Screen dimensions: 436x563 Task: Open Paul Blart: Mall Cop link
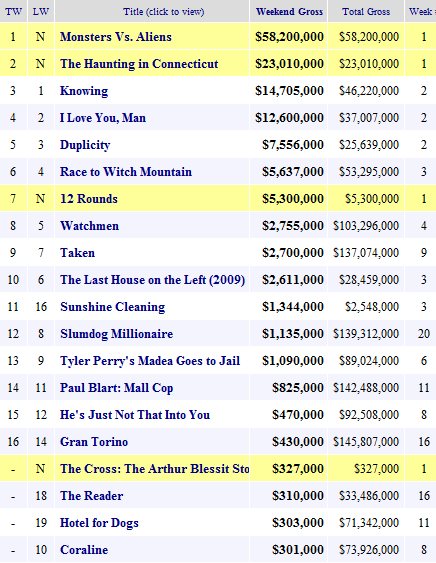(x=116, y=388)
